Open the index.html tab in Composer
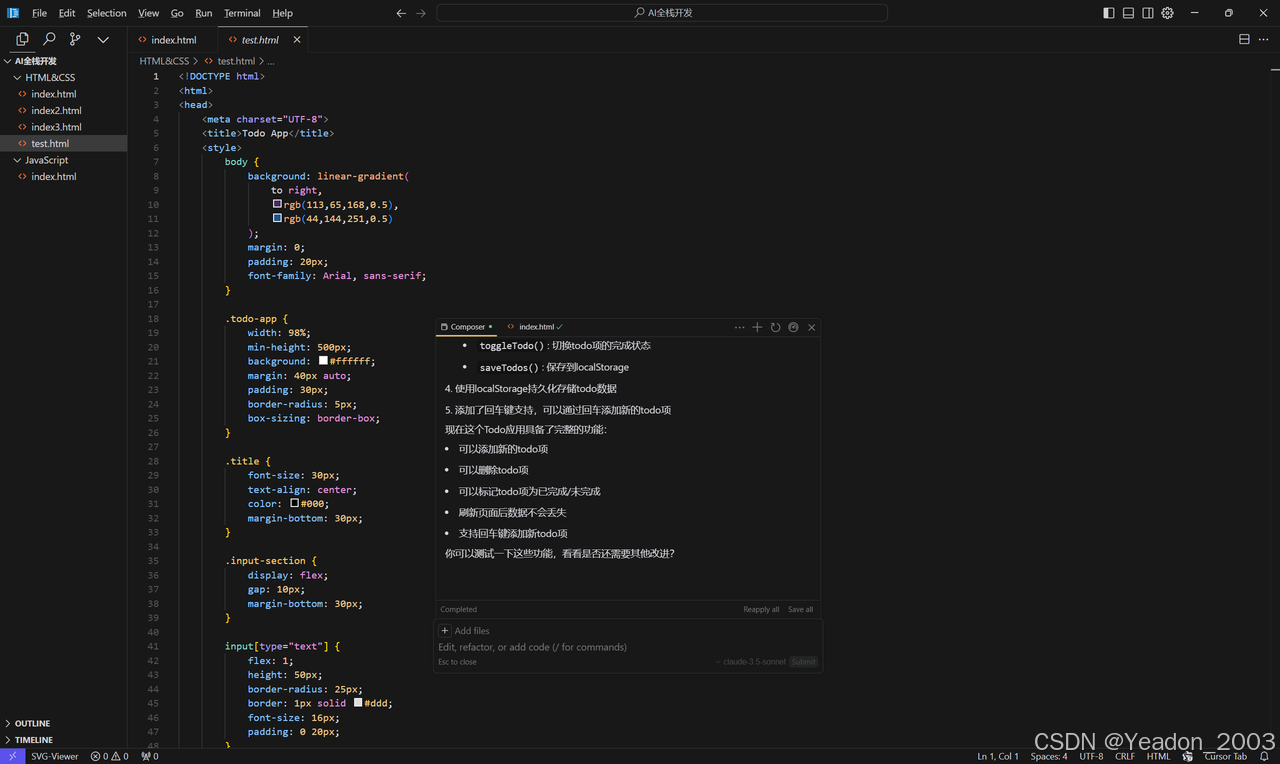Viewport: 1280px width, 764px height. pyautogui.click(x=536, y=327)
